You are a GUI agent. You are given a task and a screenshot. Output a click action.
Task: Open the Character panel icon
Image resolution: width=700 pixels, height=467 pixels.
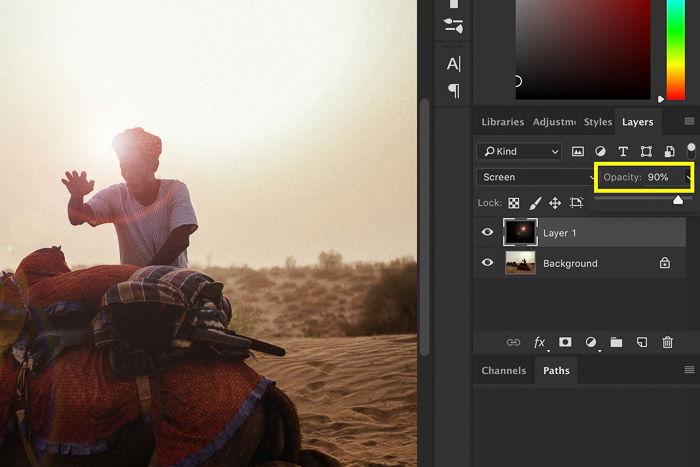[454, 64]
